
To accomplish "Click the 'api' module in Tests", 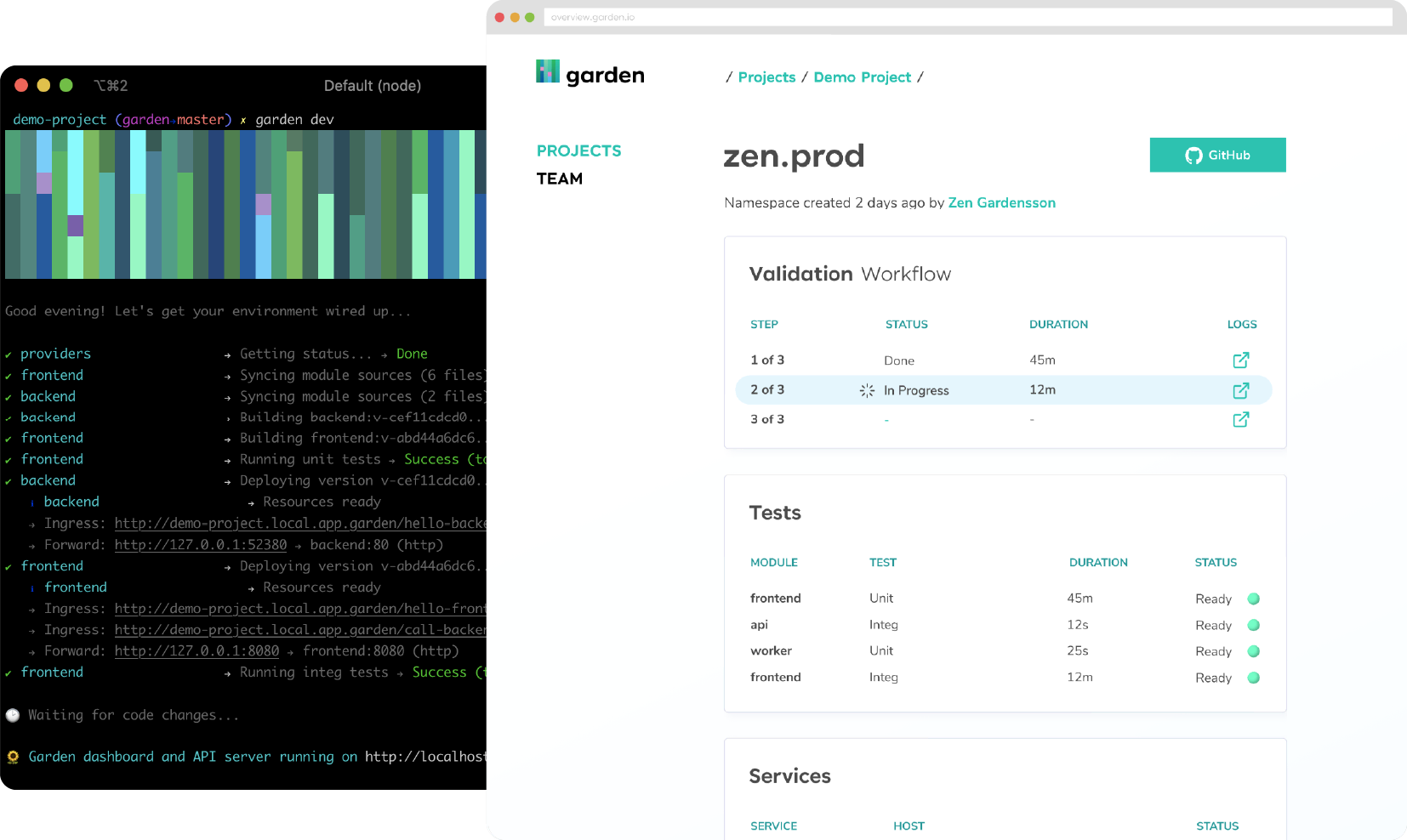I will pyautogui.click(x=759, y=624).
